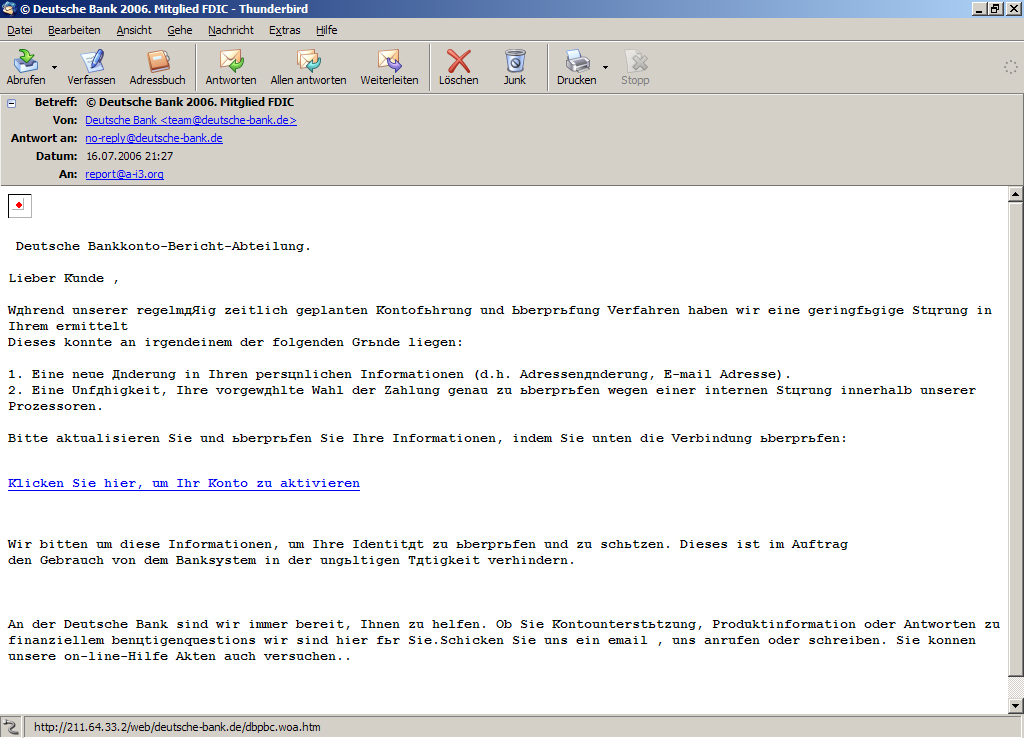Open the Drucken dropdown arrow

[605, 67]
